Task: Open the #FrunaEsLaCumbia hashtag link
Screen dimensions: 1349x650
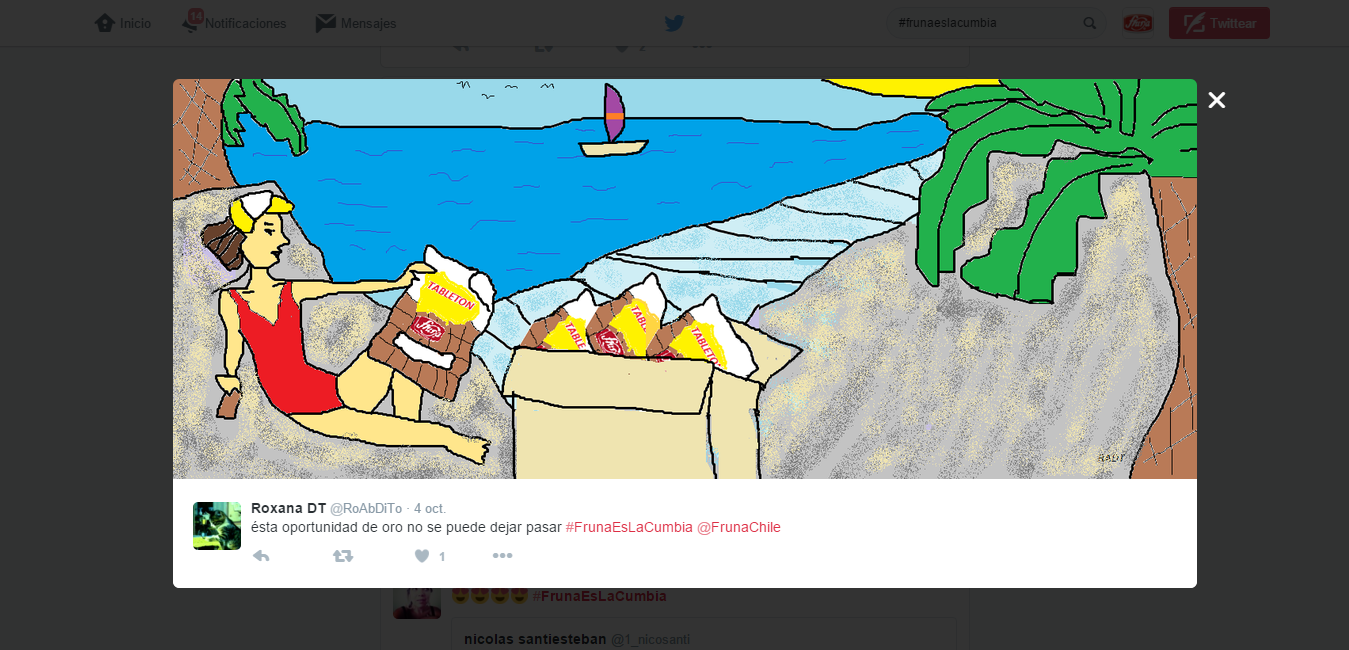Action: coord(629,527)
